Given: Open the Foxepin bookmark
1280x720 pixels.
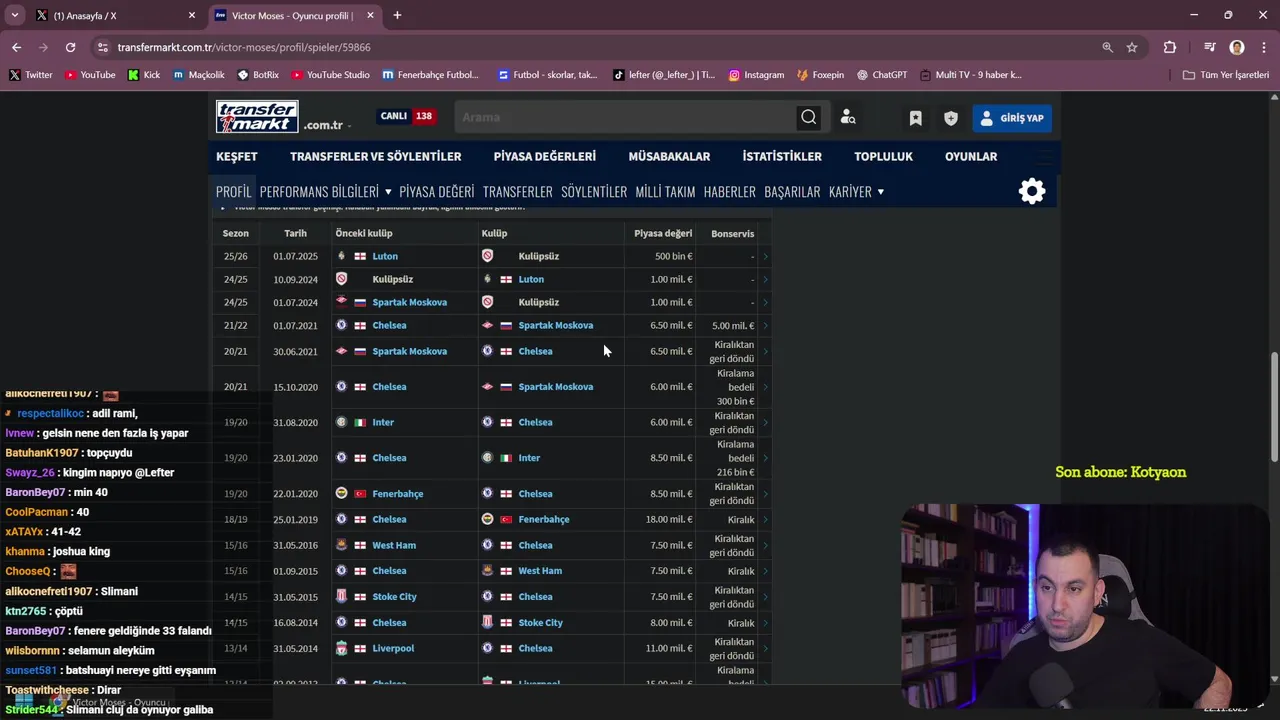Looking at the screenshot, I should click(820, 75).
